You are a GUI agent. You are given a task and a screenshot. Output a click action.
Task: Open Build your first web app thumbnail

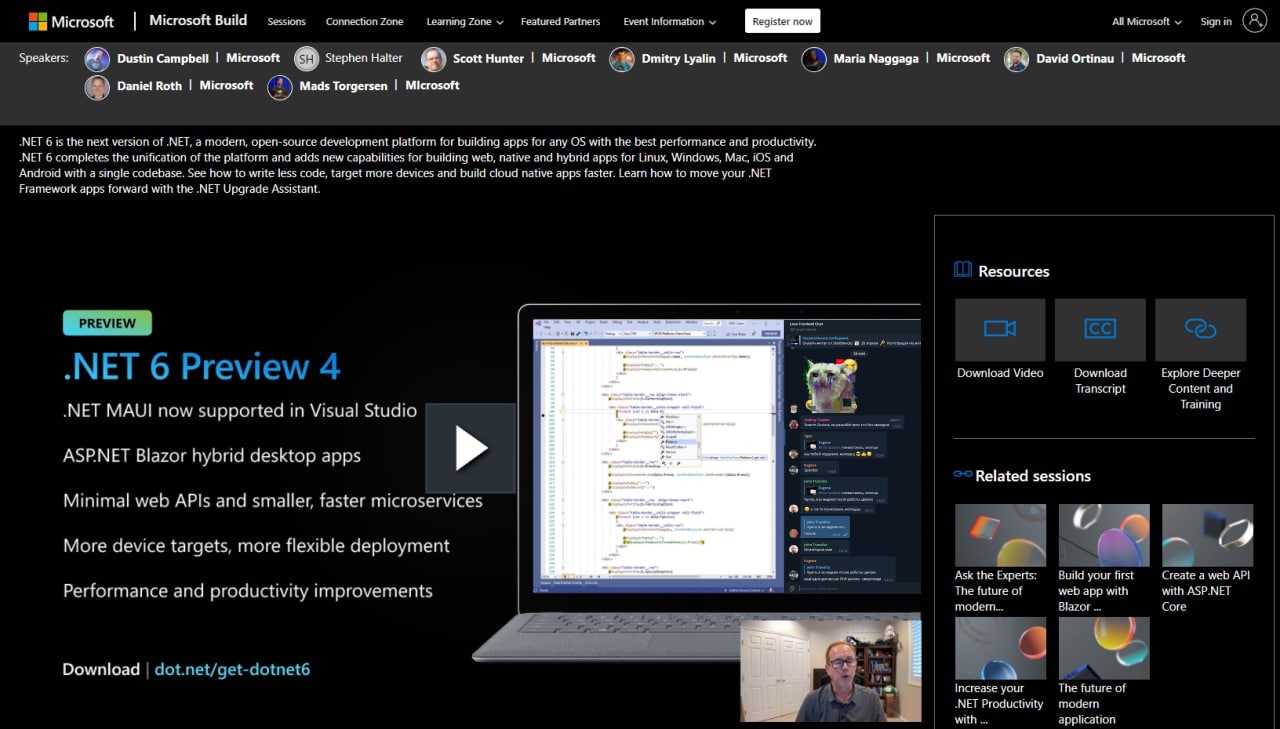click(1104, 535)
